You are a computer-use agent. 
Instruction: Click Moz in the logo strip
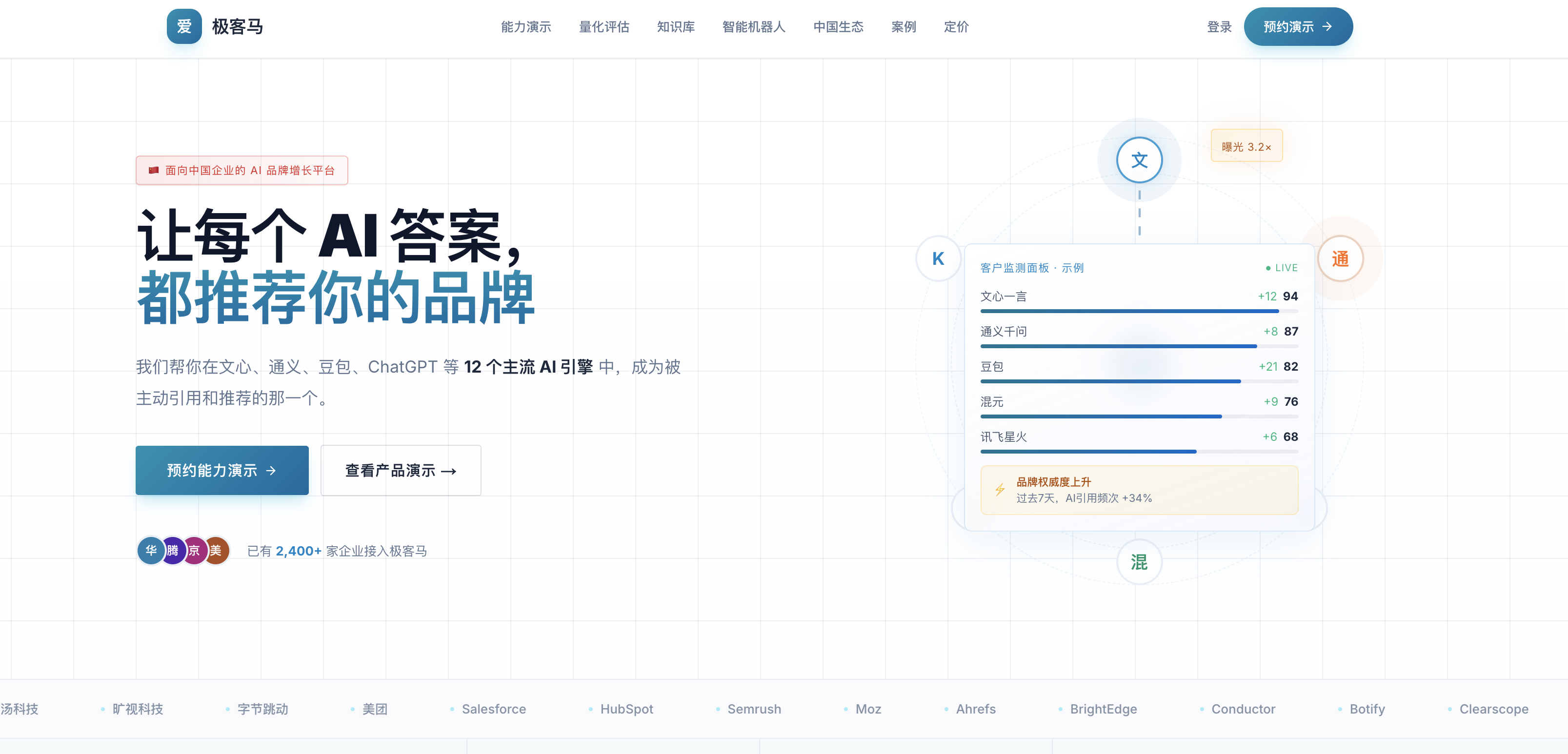click(x=868, y=709)
